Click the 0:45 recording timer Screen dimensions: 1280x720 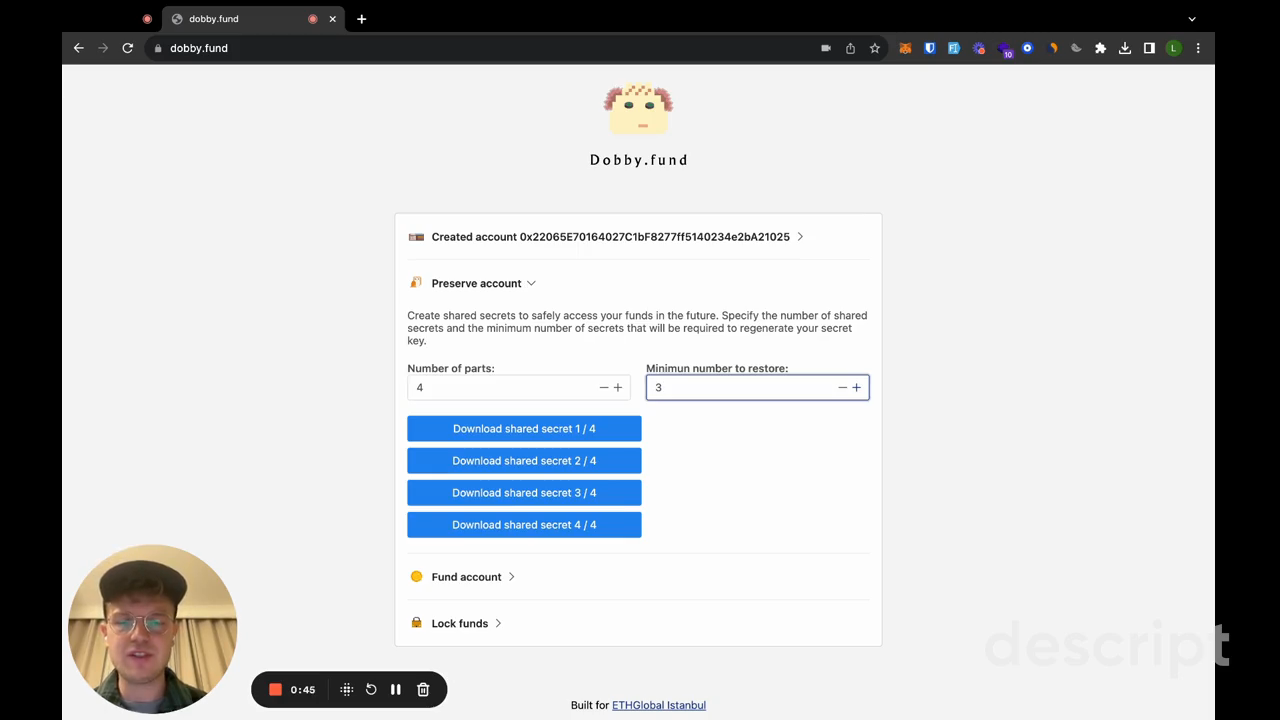[x=303, y=690]
